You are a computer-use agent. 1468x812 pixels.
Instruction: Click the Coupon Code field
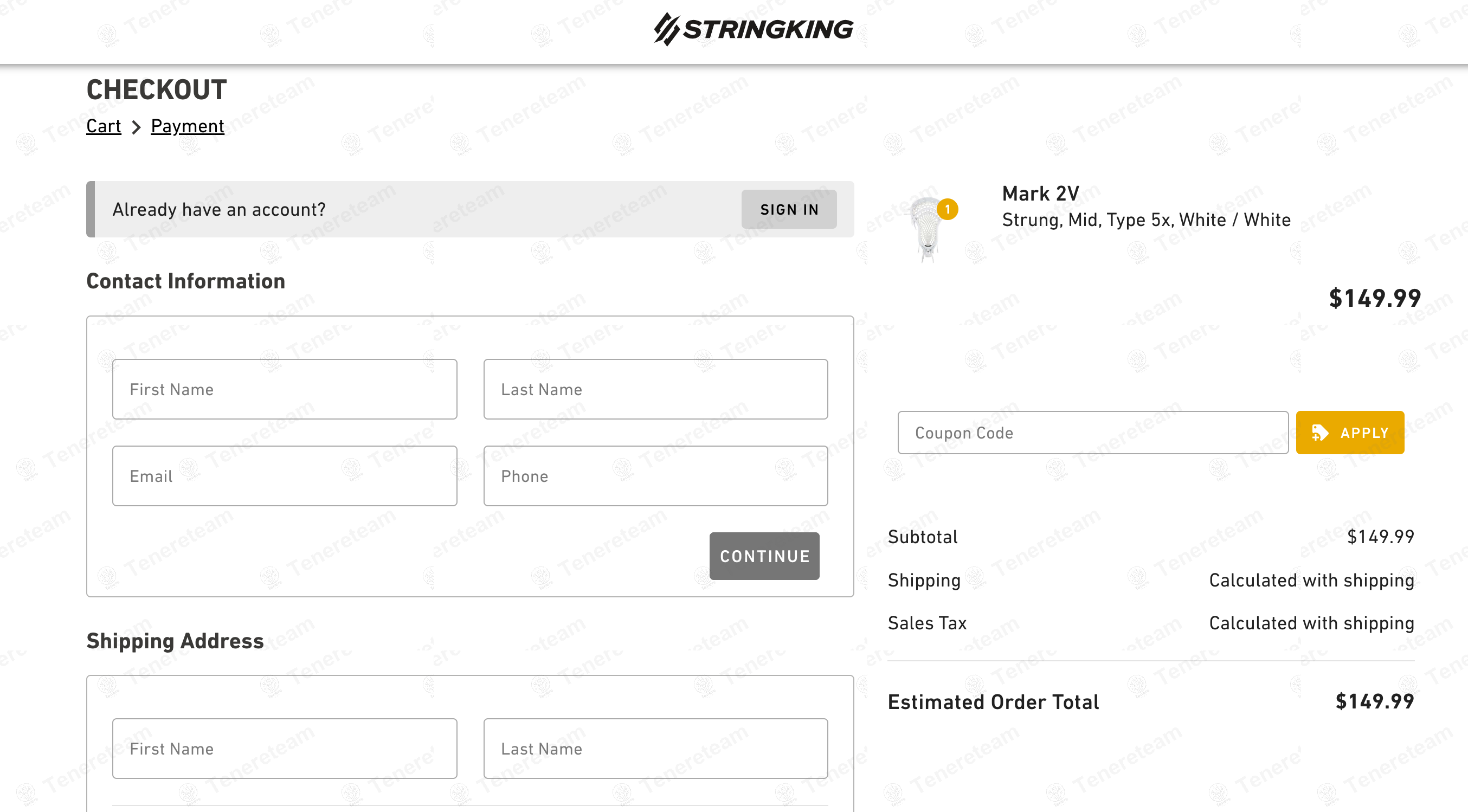click(x=1092, y=433)
